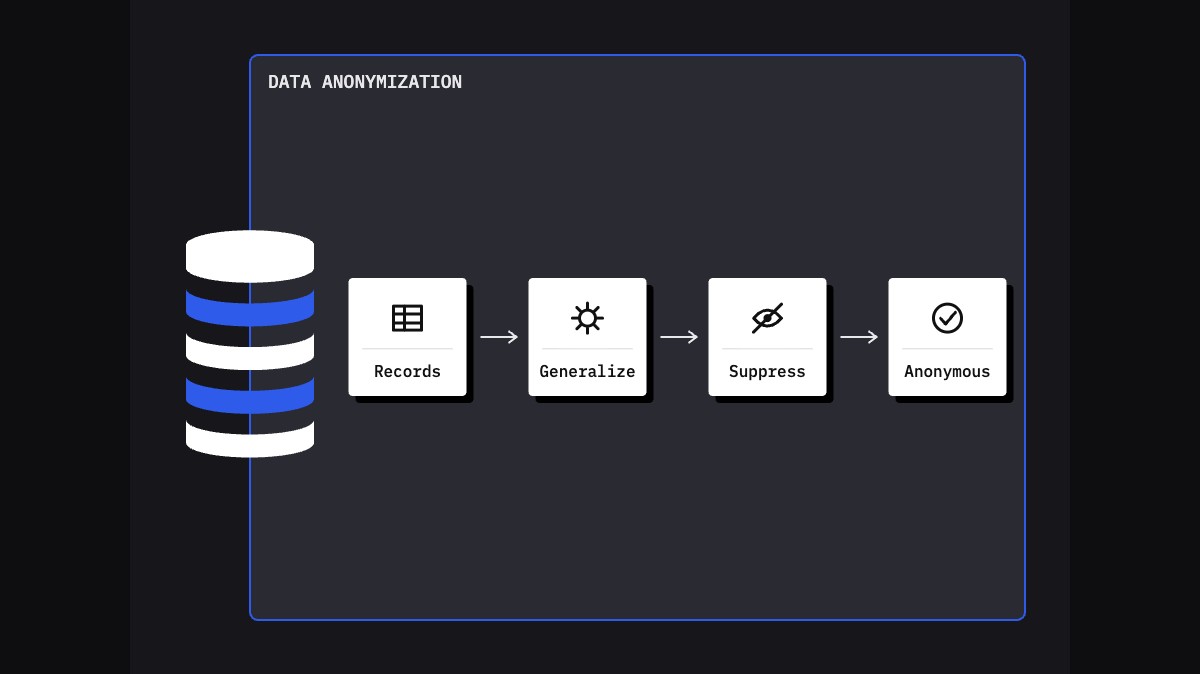The height and width of the screenshot is (674, 1200).
Task: Click the checkmark circle Anonymous icon
Action: [x=947, y=318]
